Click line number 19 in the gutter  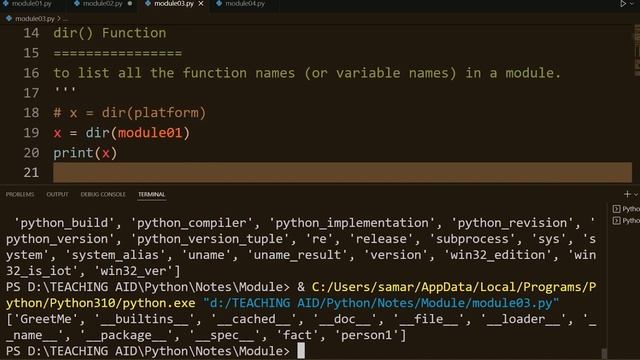(x=31, y=133)
